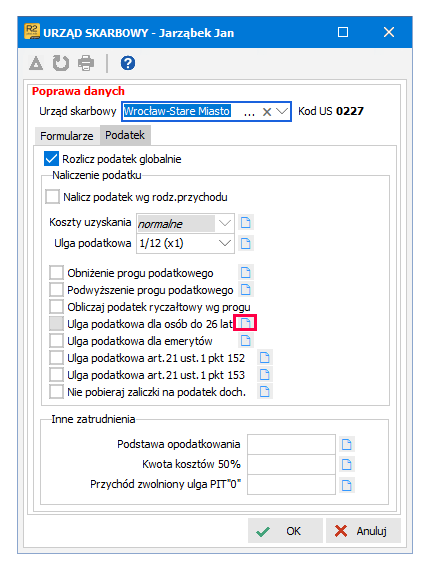Open document icon for Podwyższenie progu podatkowego
Screen dimensions: 442x582
246,290
